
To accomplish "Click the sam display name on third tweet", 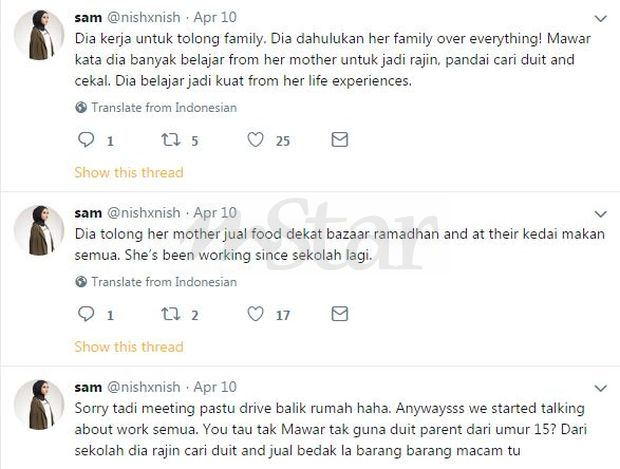I will tap(87, 386).
